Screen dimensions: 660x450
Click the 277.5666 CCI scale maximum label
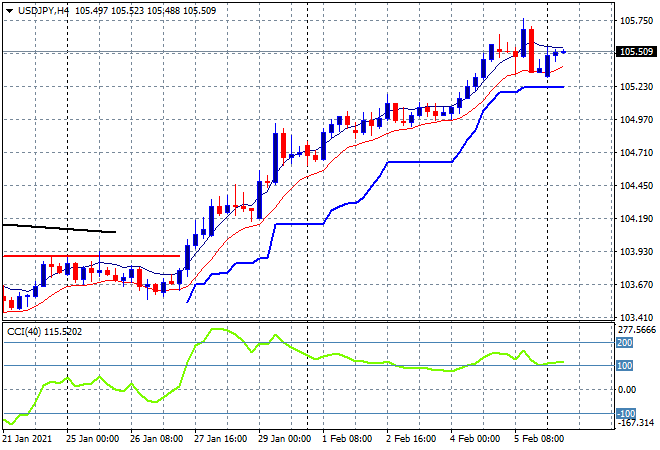click(636, 330)
